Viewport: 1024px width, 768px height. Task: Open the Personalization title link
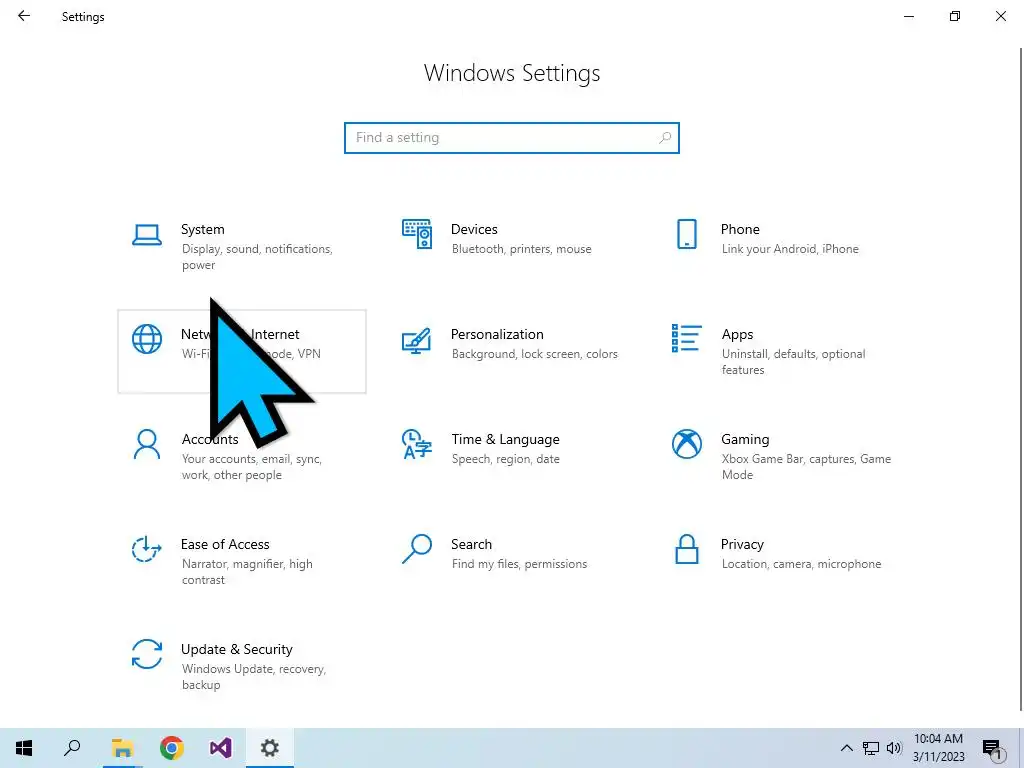pyautogui.click(x=497, y=334)
